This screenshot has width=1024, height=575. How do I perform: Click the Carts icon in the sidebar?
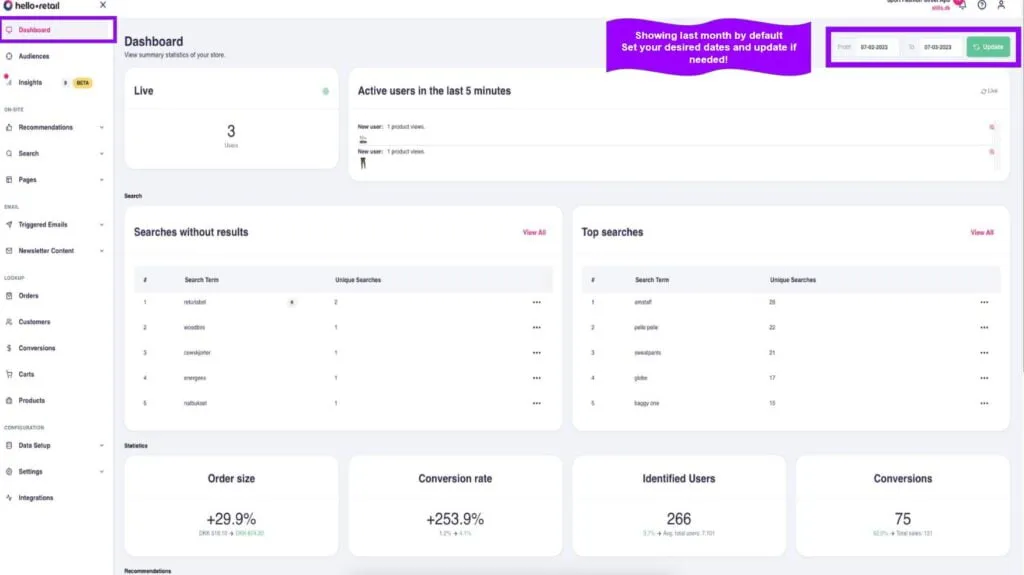pos(9,374)
